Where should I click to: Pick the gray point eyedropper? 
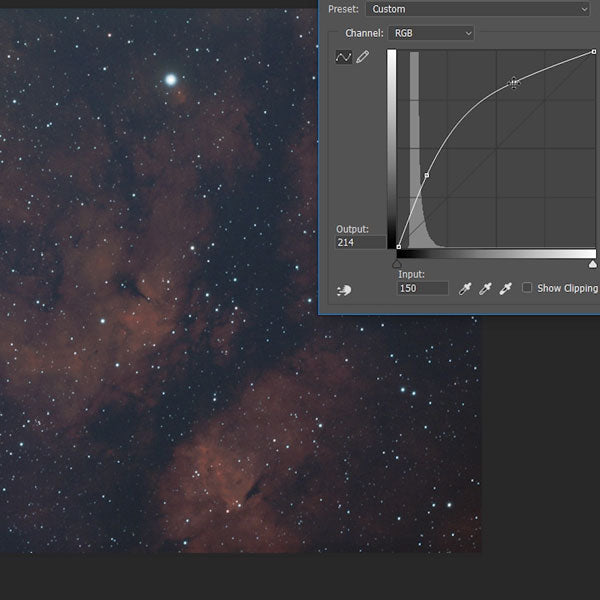[485, 288]
